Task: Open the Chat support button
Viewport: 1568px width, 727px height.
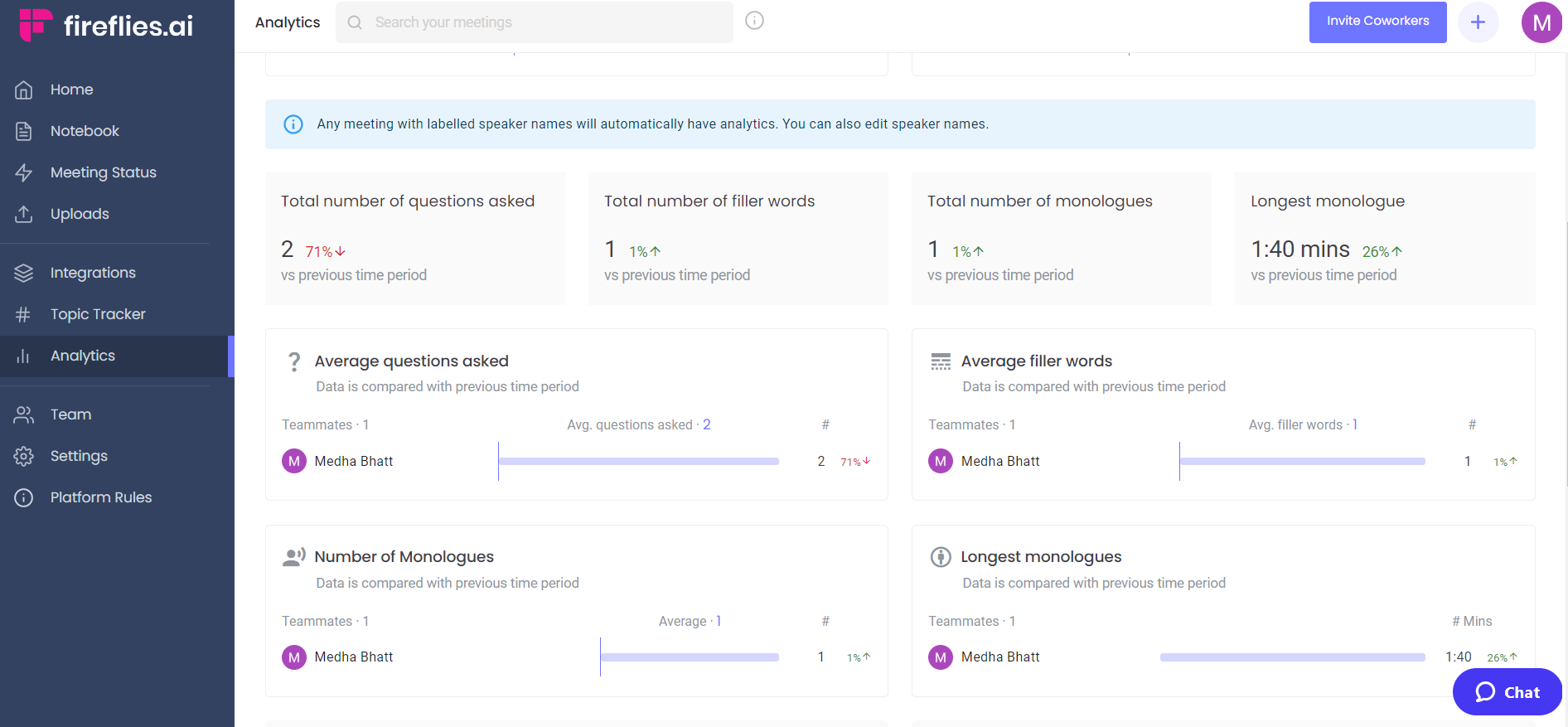Action: (1507, 692)
